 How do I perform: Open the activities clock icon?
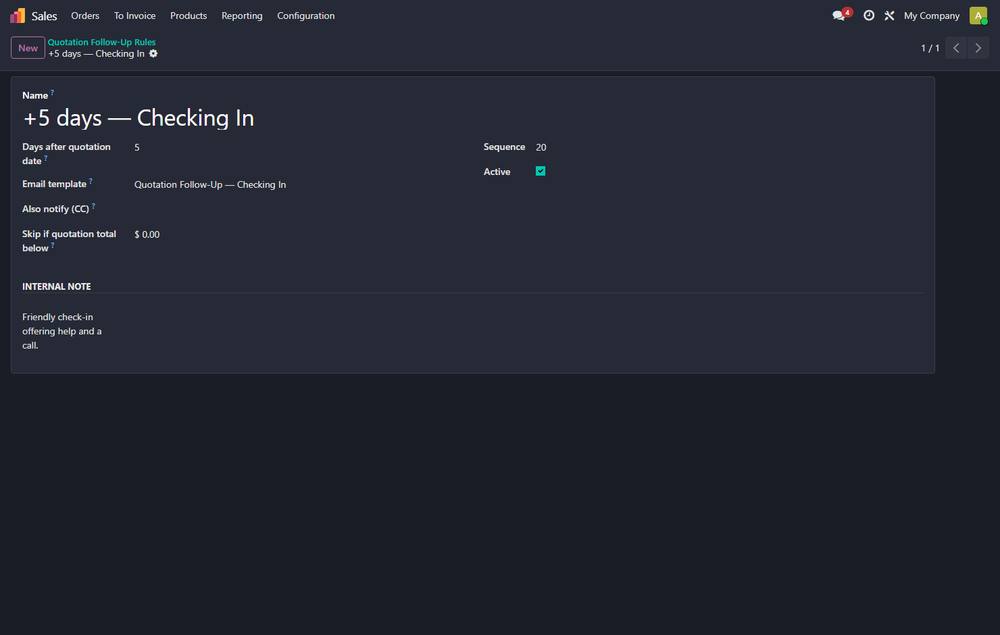(869, 15)
